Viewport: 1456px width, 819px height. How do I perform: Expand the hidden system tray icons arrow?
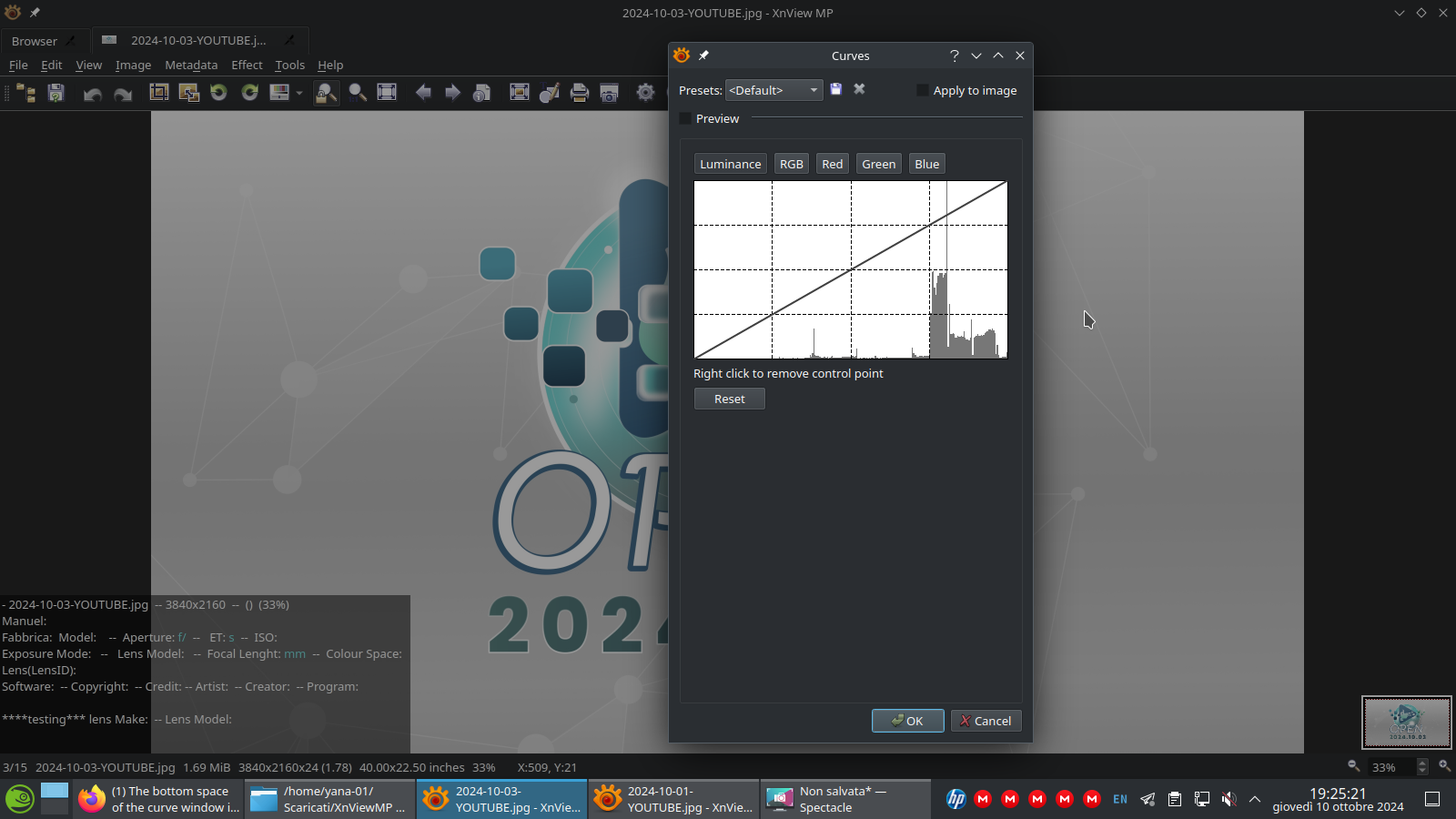1255,799
